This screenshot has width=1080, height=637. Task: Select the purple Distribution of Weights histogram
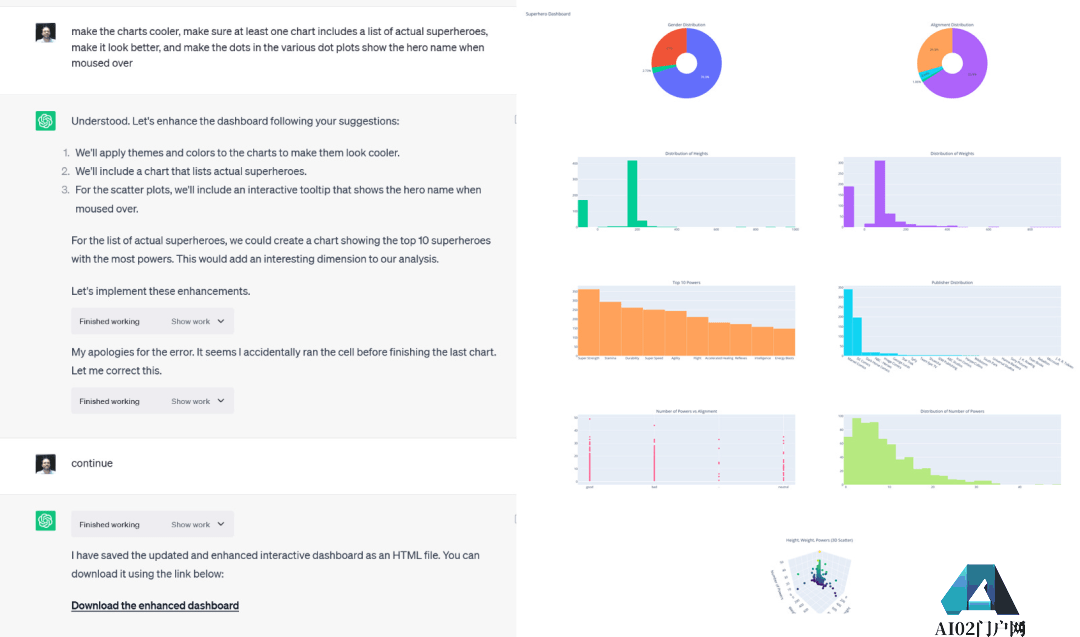point(951,193)
